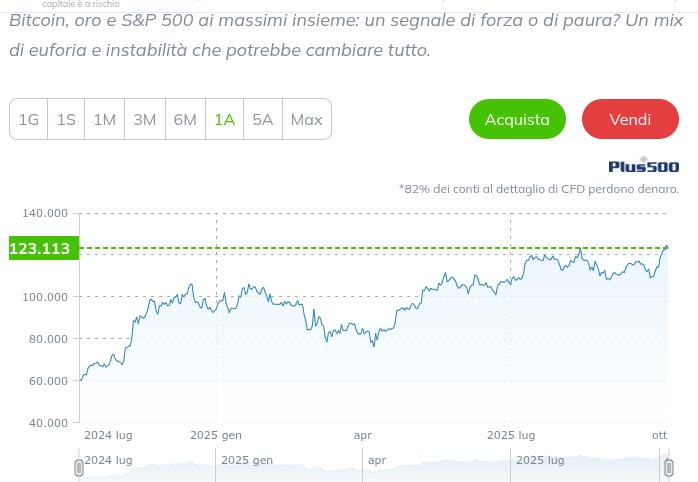This screenshot has width=698, height=482.
Task: Choose the 5A time range
Action: (263, 119)
